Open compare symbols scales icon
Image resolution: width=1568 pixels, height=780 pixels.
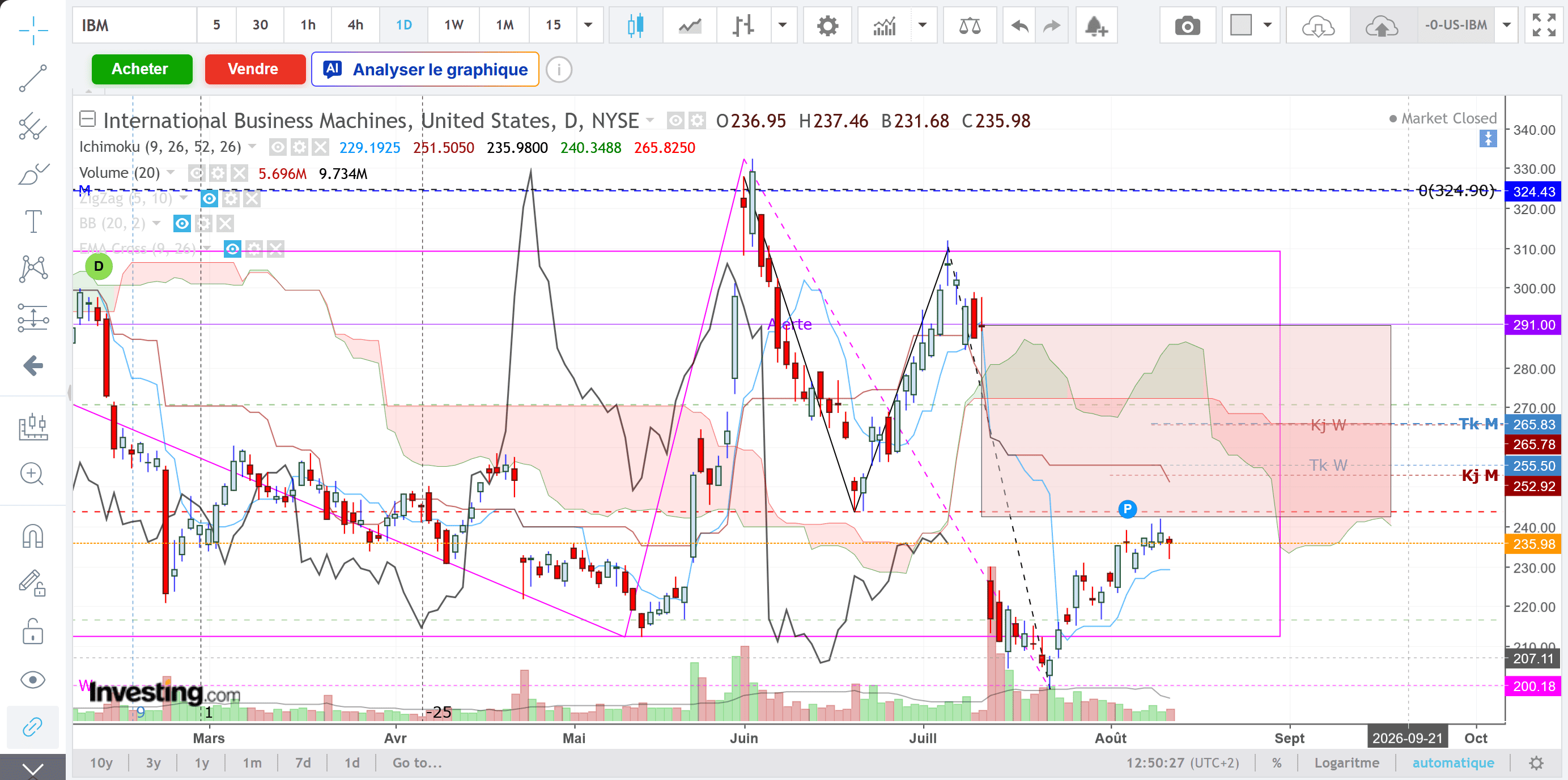[x=970, y=25]
